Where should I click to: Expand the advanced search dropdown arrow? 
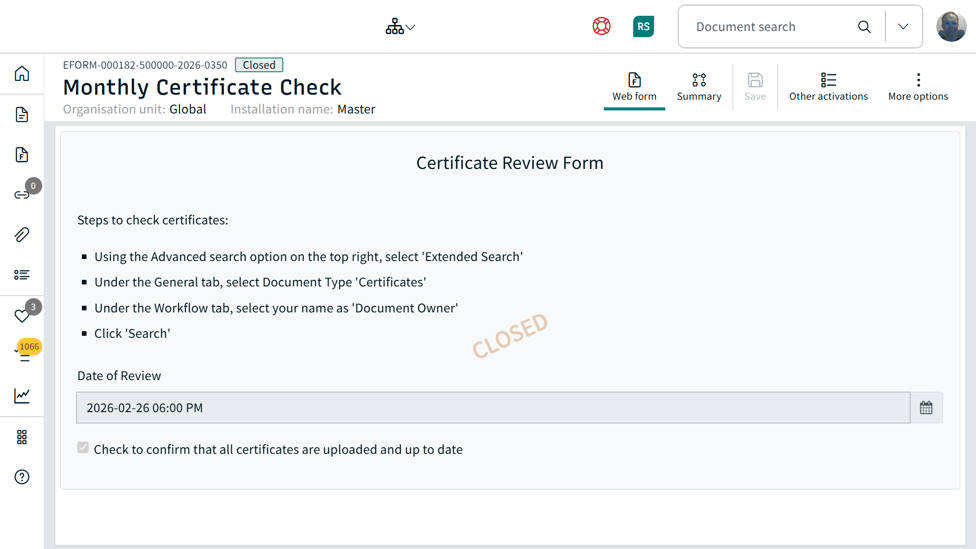tap(903, 27)
